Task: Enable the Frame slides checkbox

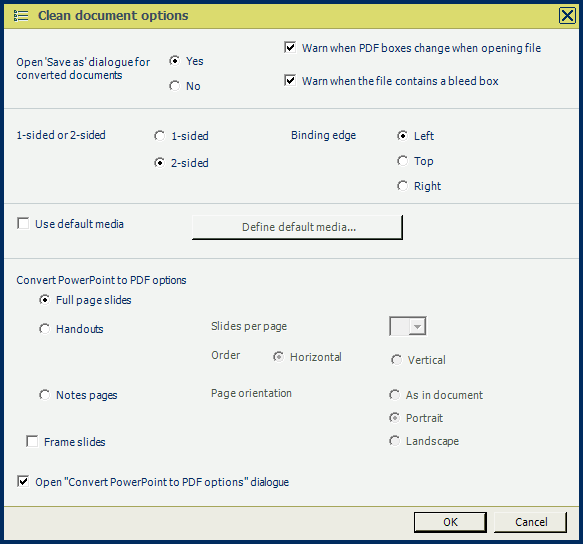Action: tap(32, 442)
